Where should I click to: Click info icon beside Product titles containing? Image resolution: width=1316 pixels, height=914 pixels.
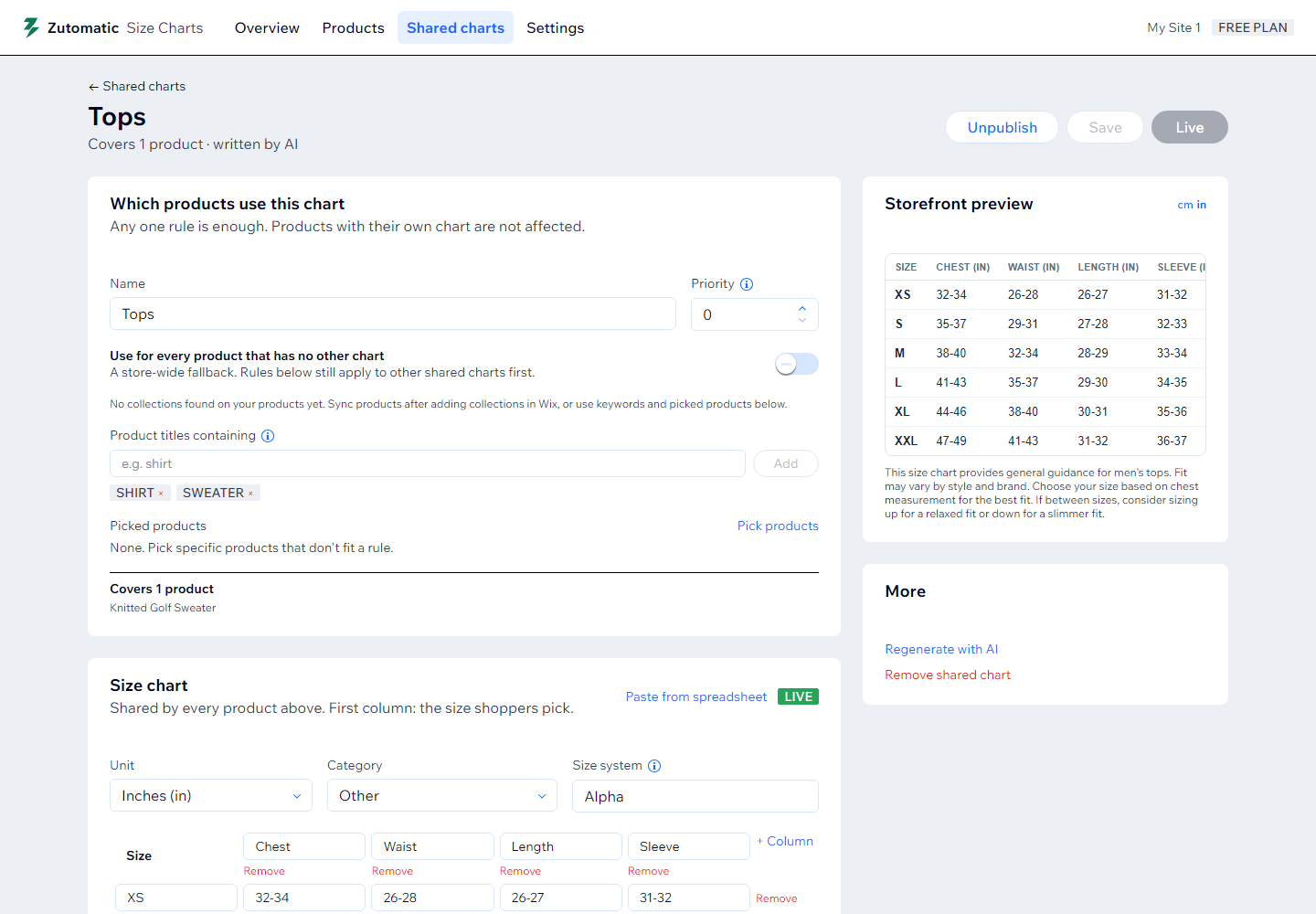[x=268, y=436]
